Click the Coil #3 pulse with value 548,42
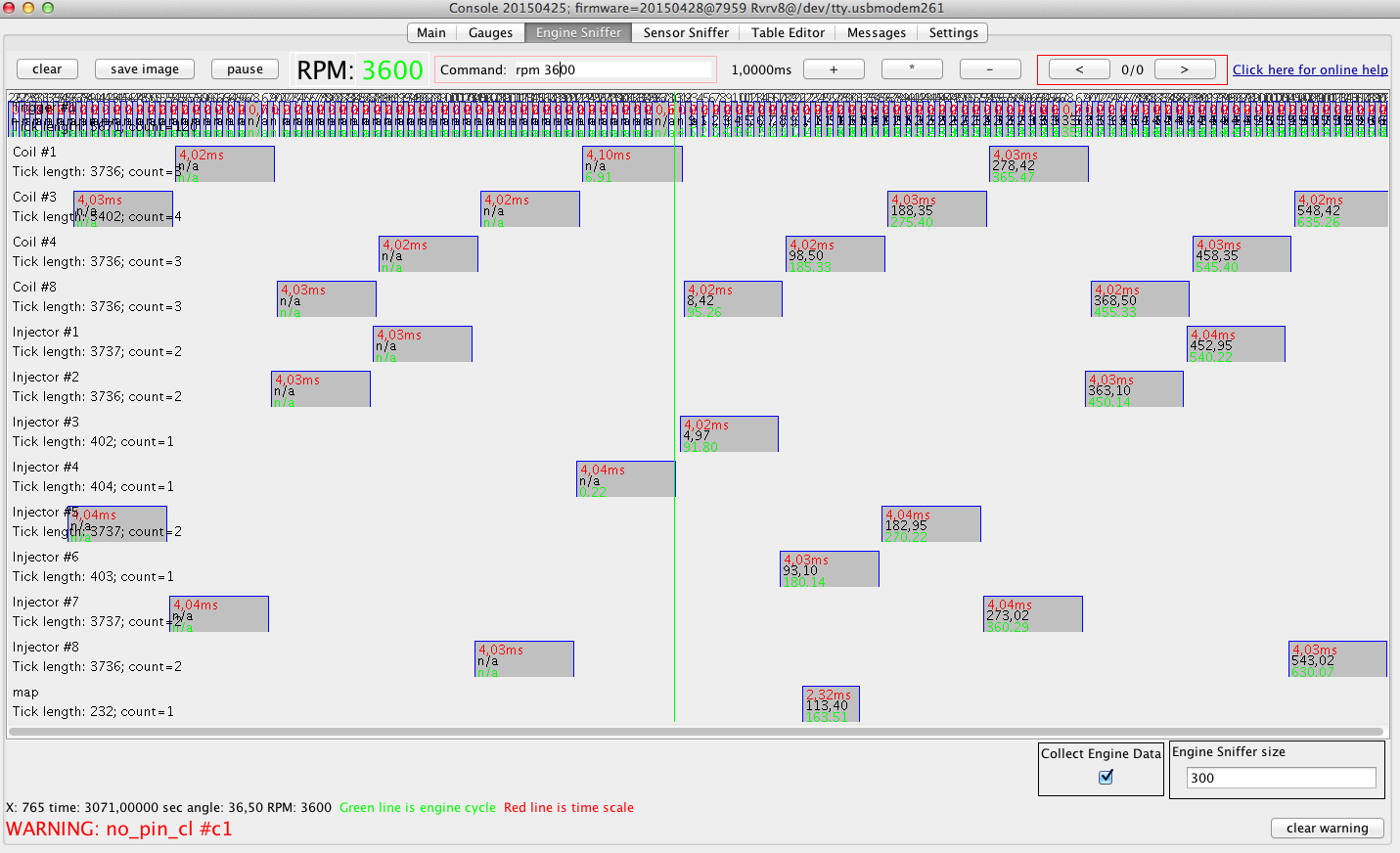Screen dimensions: 1400x853 pyautogui.click(x=1341, y=208)
